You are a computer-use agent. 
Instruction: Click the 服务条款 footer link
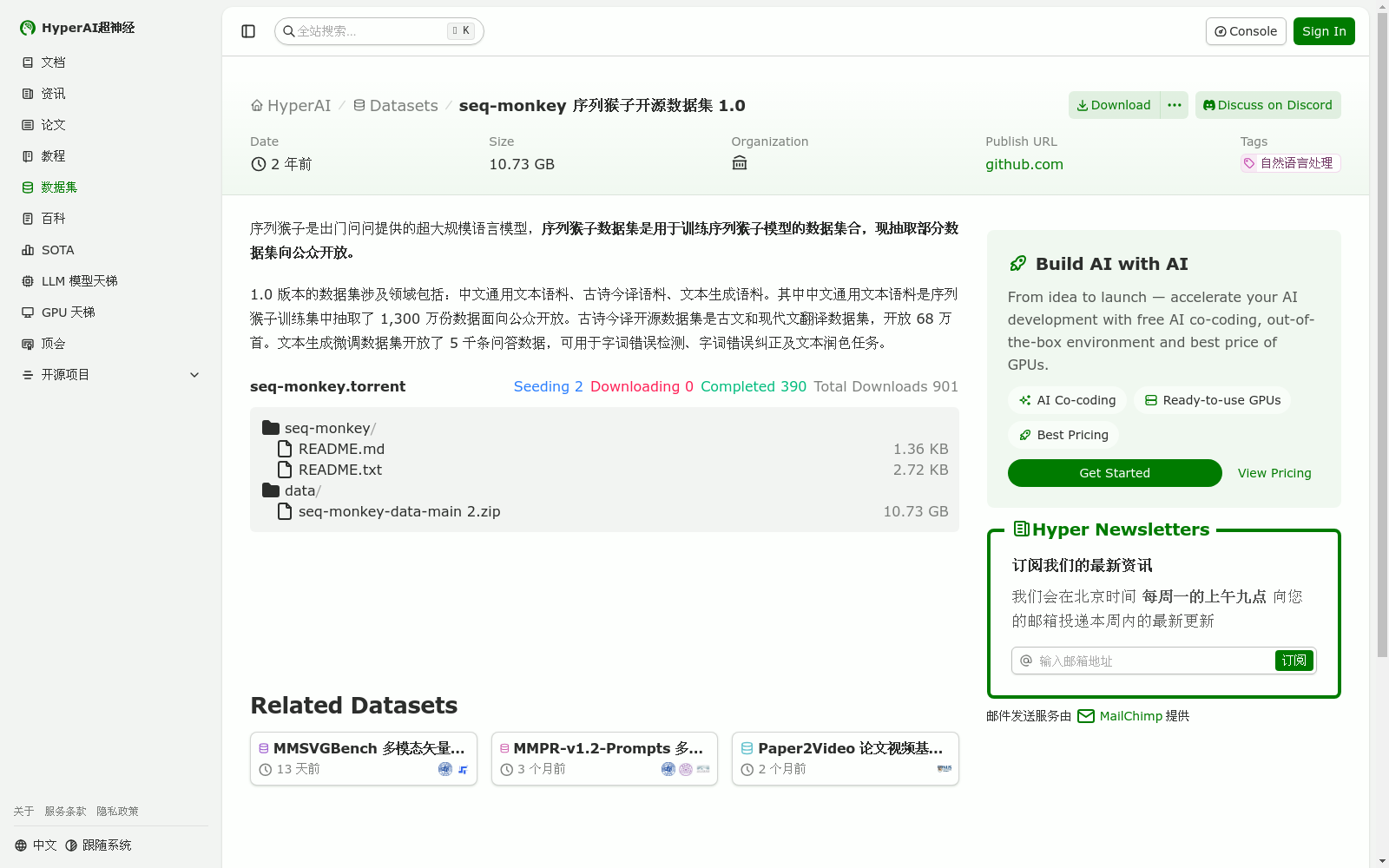point(65,812)
